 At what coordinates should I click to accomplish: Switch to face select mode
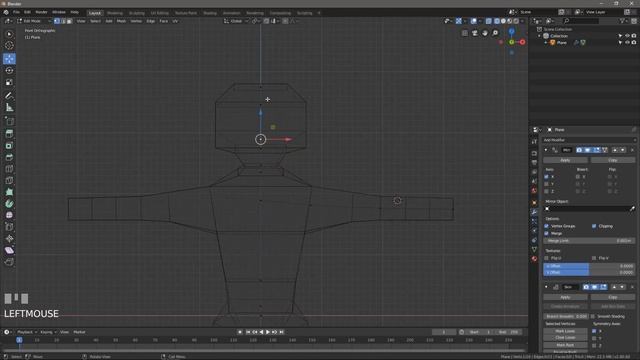click(x=69, y=21)
